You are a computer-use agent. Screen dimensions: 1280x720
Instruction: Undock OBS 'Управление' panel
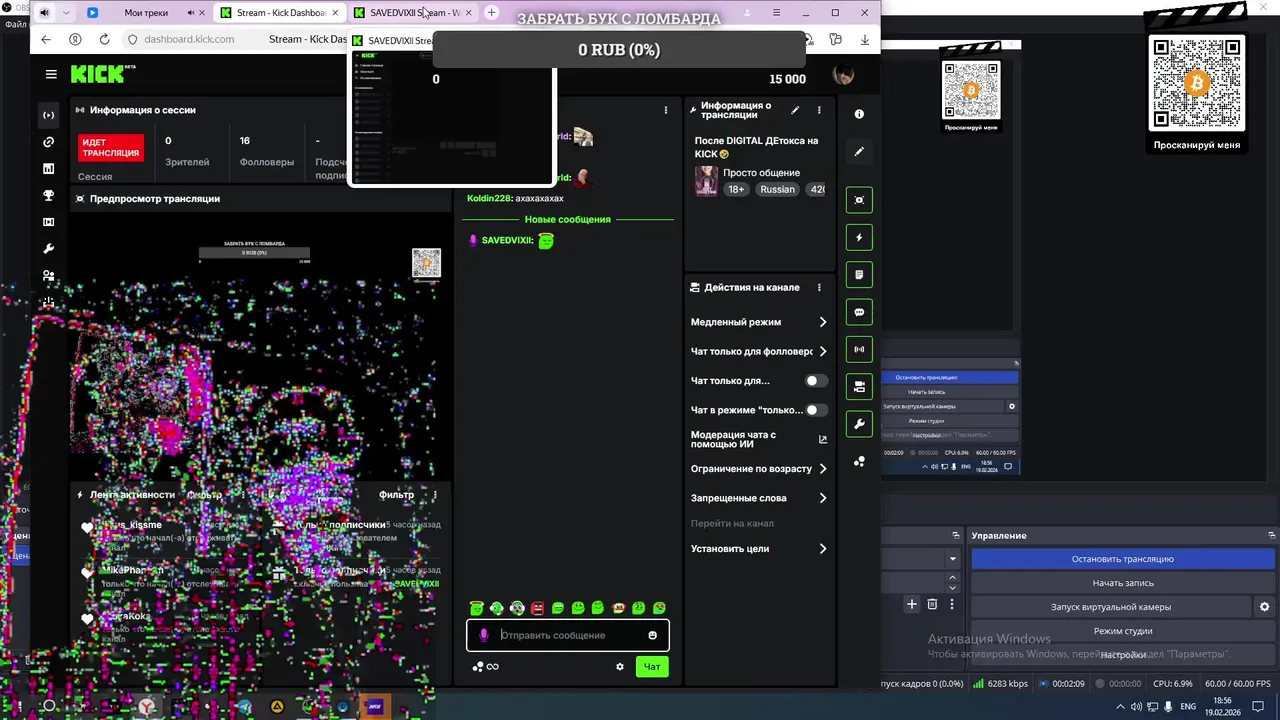pos(1270,536)
